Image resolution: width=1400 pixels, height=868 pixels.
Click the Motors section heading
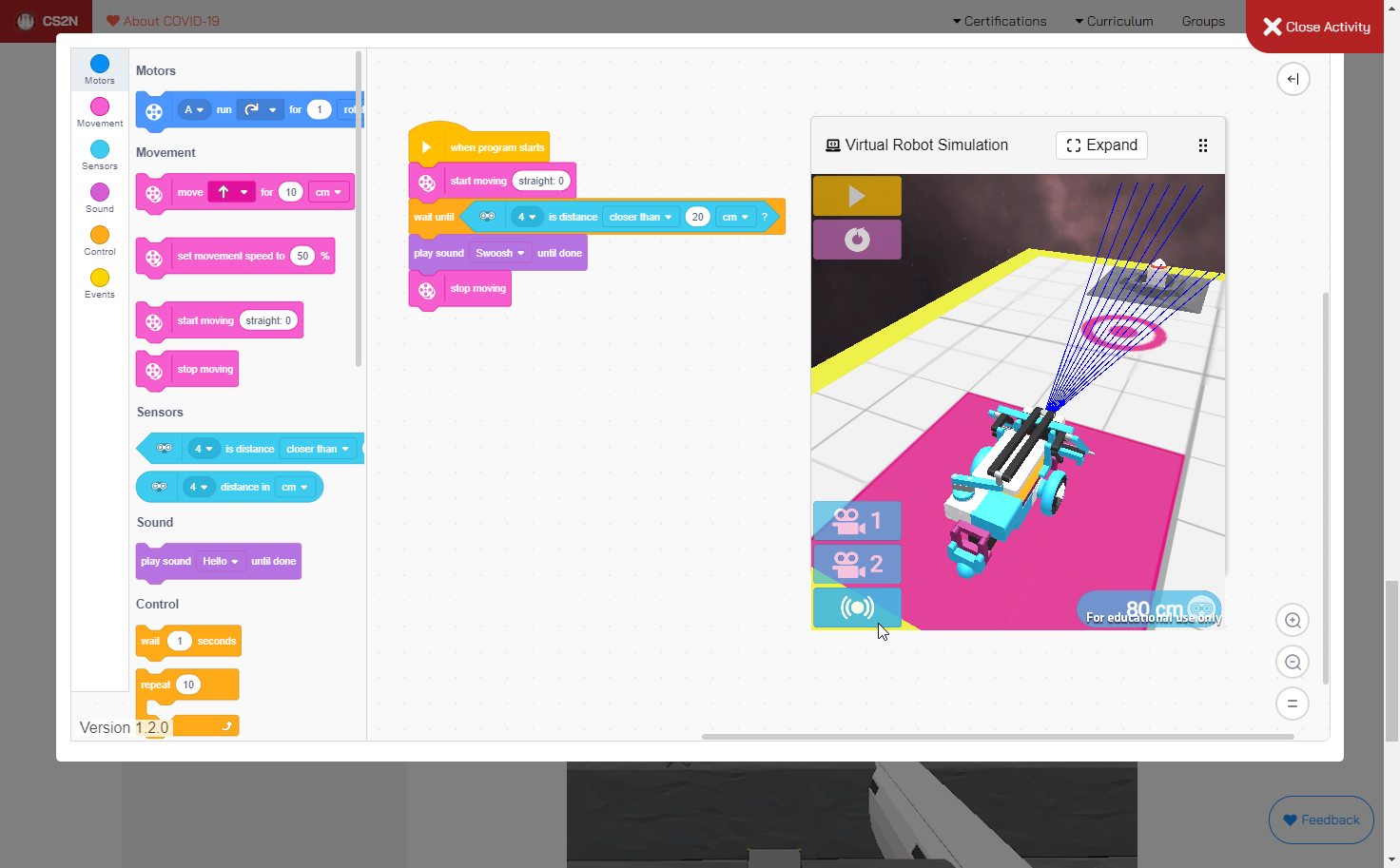[156, 70]
